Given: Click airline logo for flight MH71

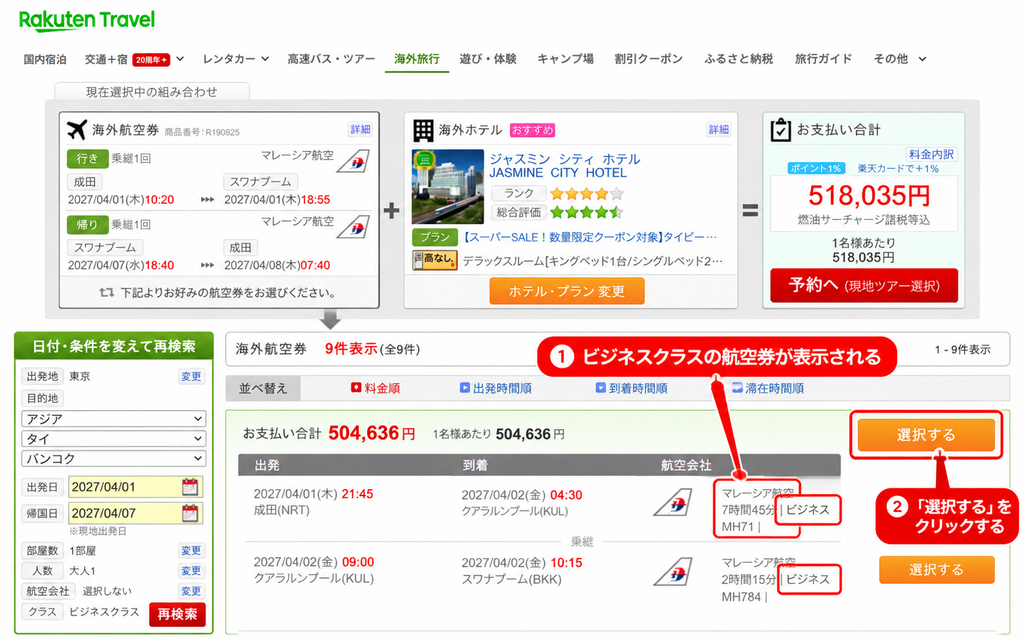Looking at the screenshot, I should point(673,503).
